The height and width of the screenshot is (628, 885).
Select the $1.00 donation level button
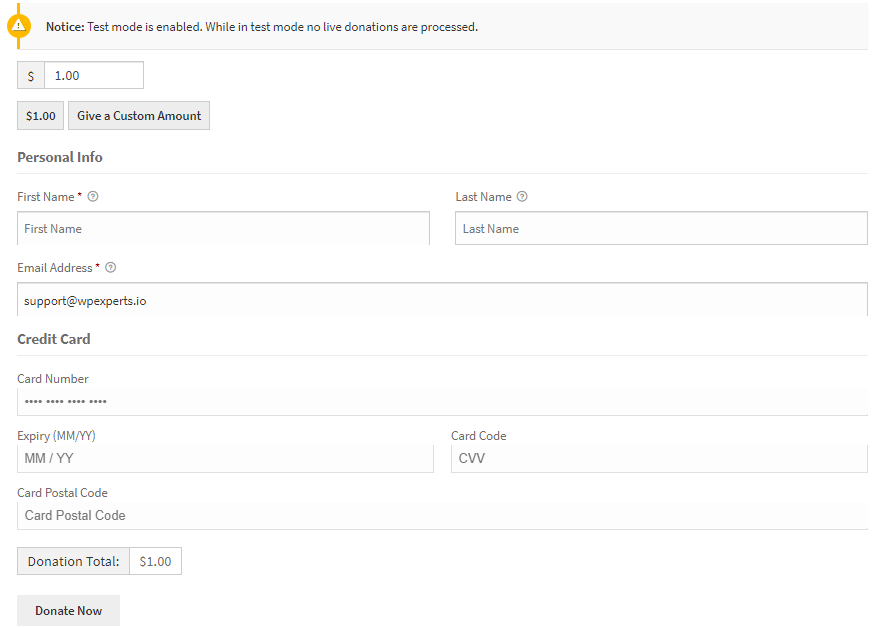click(41, 116)
